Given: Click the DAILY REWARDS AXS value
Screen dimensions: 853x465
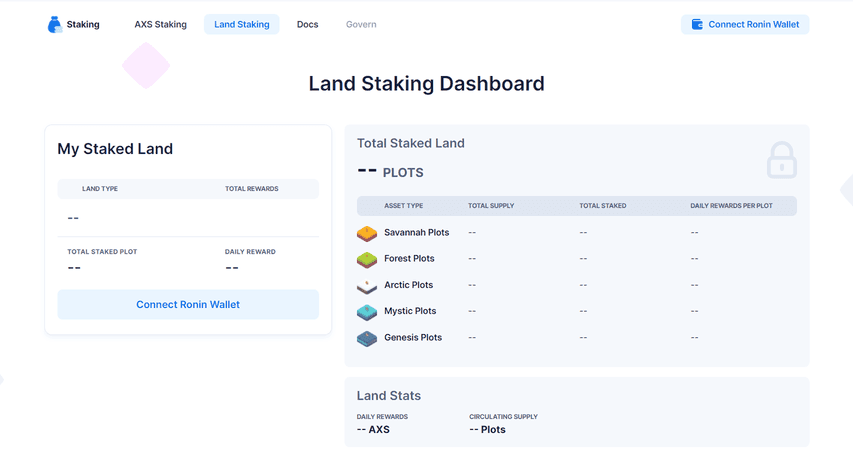Looking at the screenshot, I should pos(373,430).
